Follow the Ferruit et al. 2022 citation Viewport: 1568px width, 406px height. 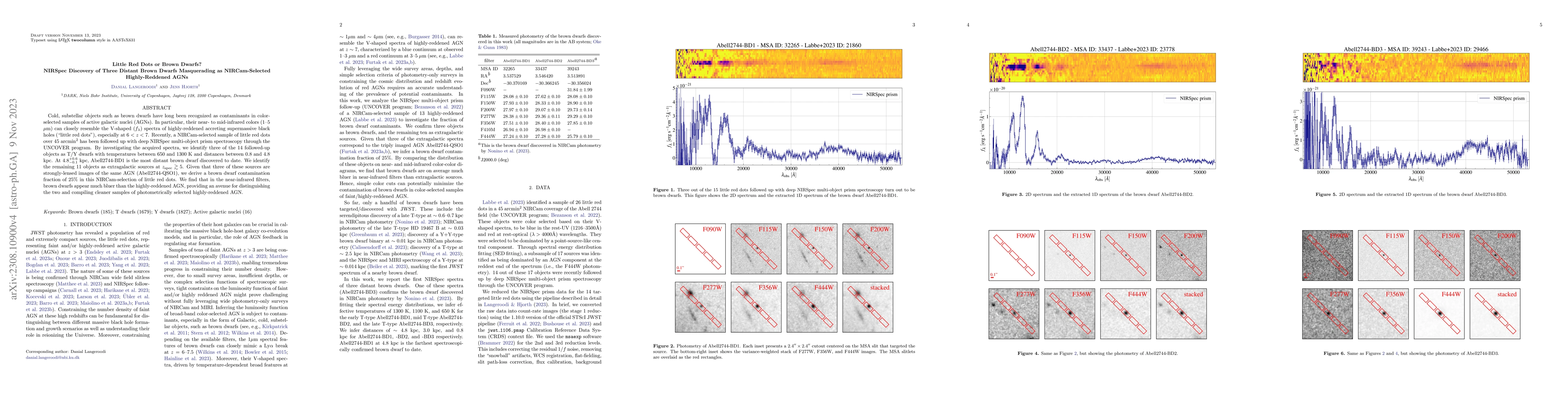(x=519, y=324)
